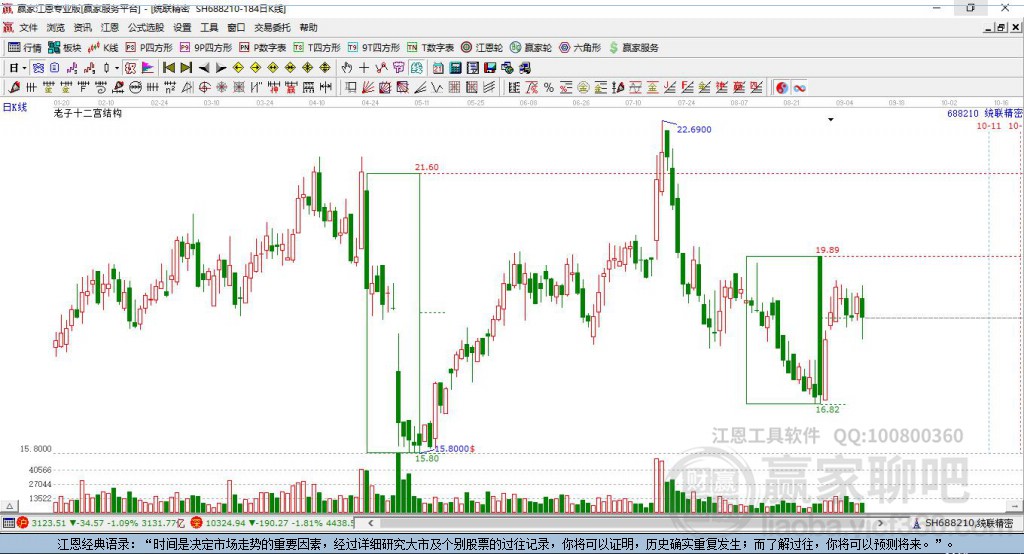Click the calculator icon in toolbar

pos(456,68)
